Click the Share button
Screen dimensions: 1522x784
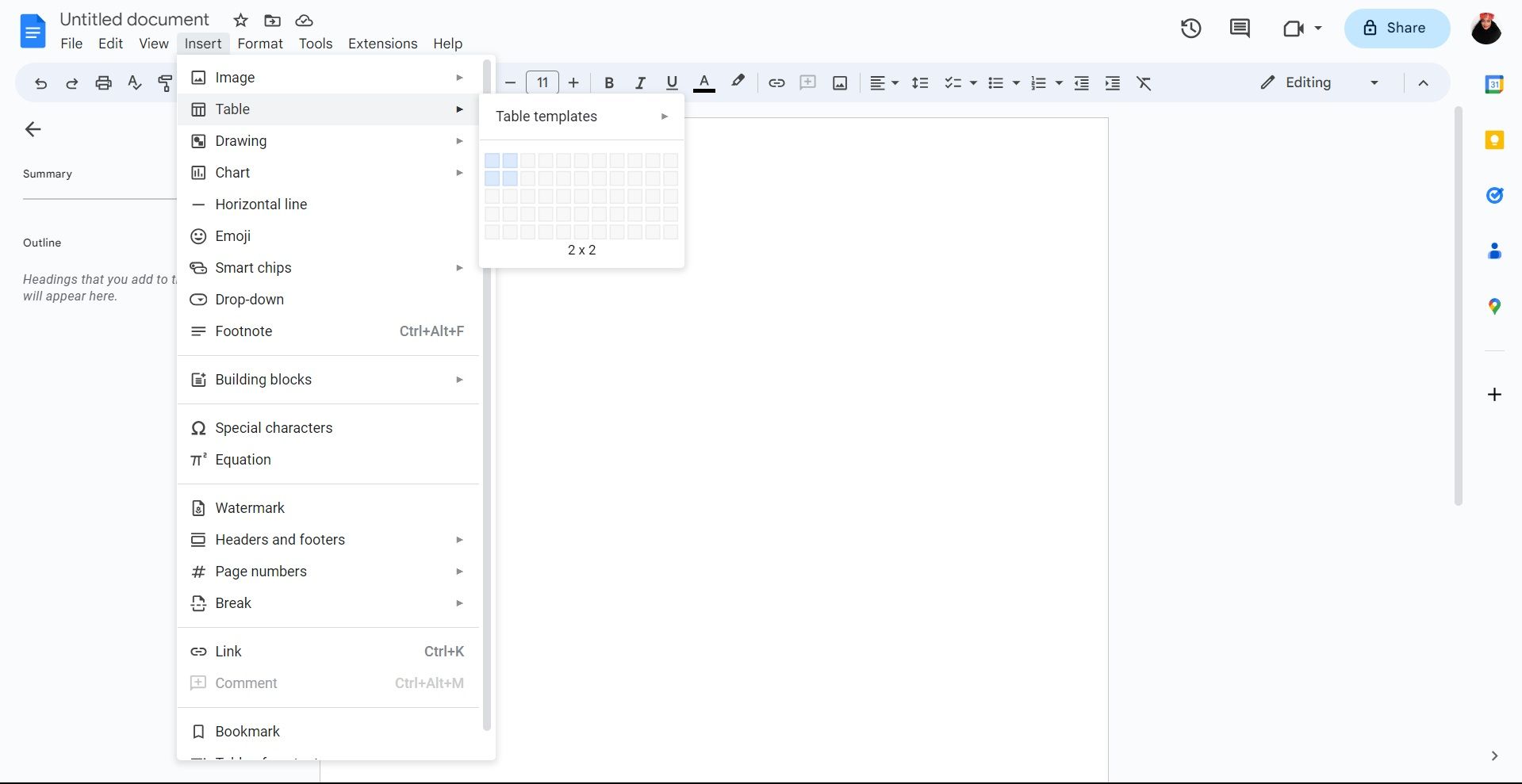click(x=1396, y=28)
